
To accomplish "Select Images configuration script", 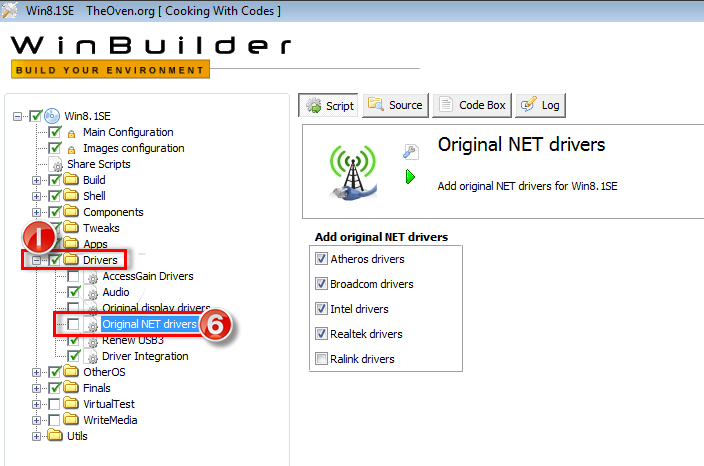I will tap(133, 148).
